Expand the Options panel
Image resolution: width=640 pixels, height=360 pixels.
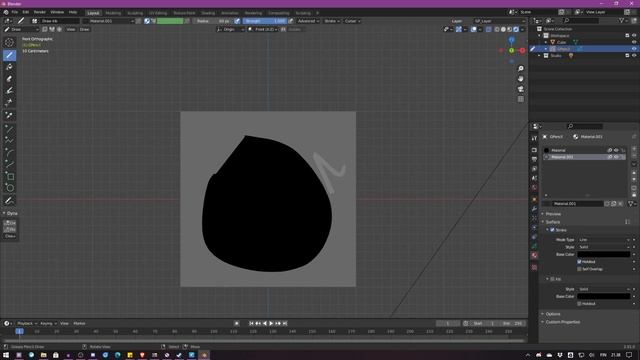552,314
